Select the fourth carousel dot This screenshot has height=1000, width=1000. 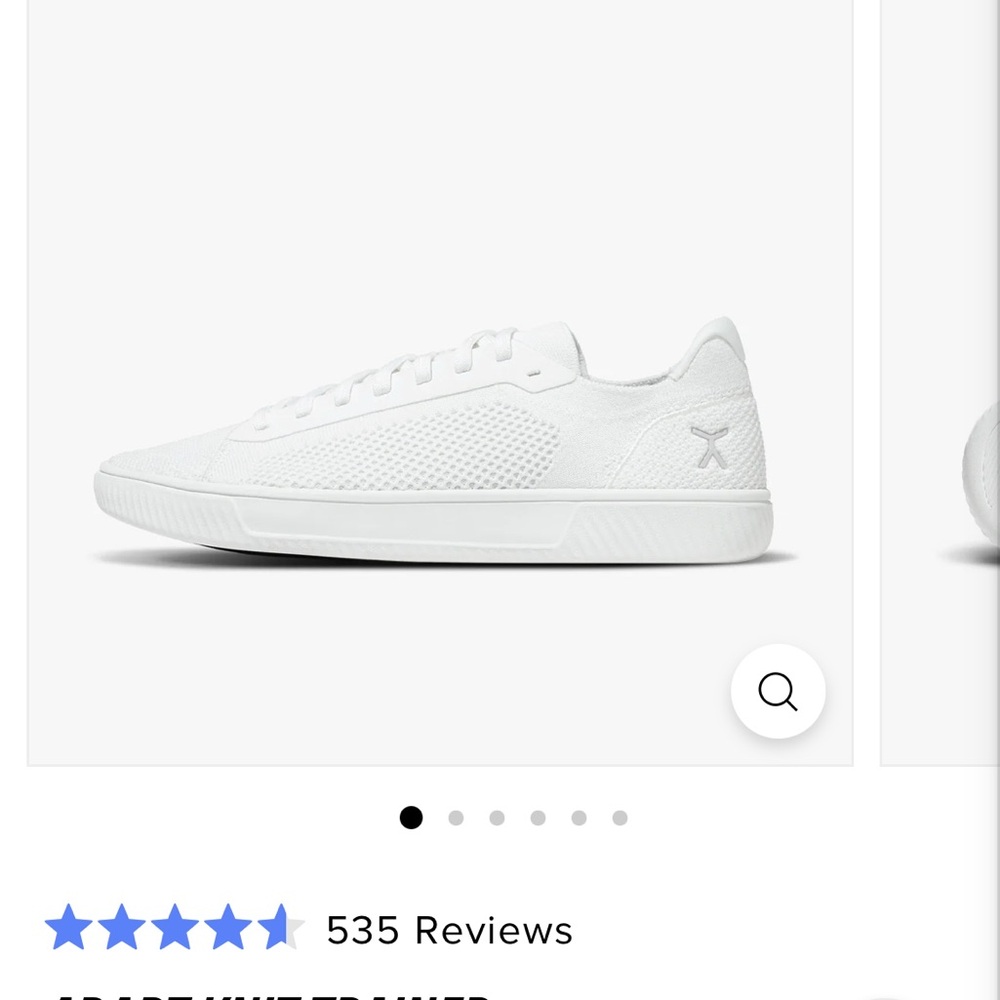coord(539,818)
